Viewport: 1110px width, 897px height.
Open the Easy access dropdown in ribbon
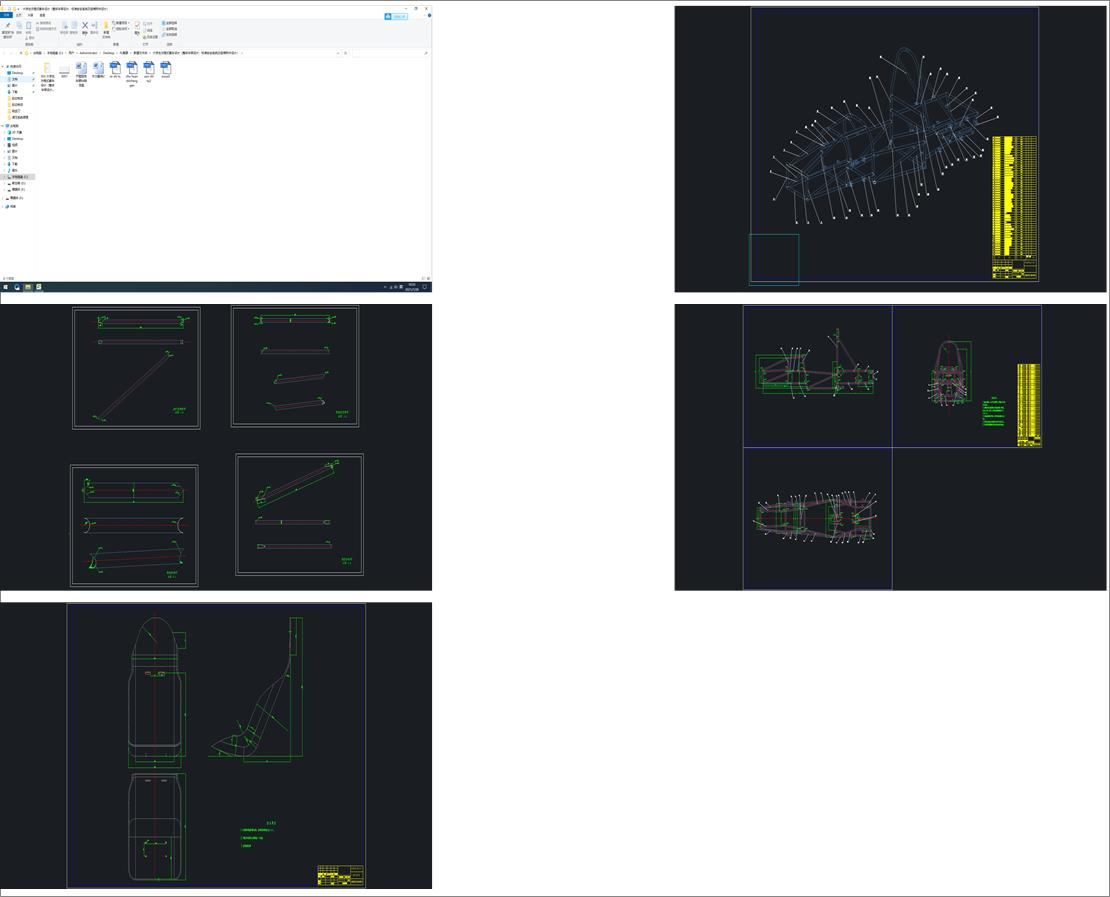click(x=121, y=29)
